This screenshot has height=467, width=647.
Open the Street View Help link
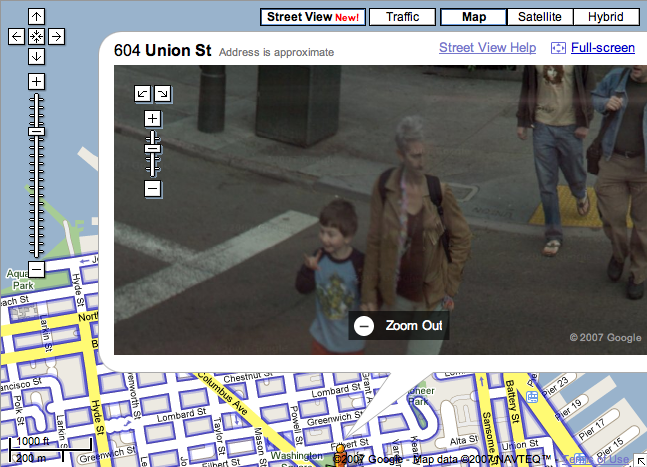(487, 48)
